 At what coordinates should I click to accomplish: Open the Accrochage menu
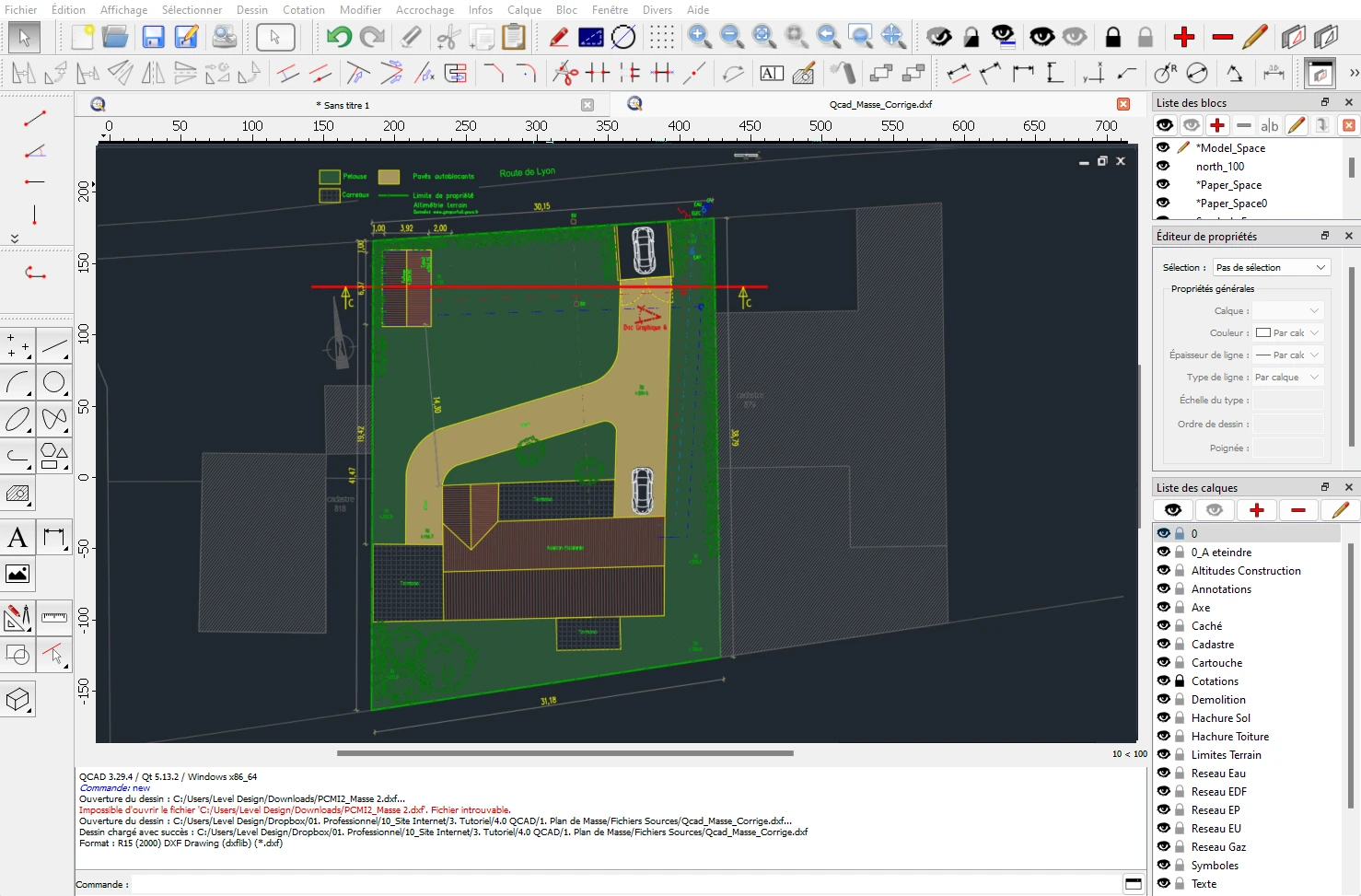(x=425, y=10)
